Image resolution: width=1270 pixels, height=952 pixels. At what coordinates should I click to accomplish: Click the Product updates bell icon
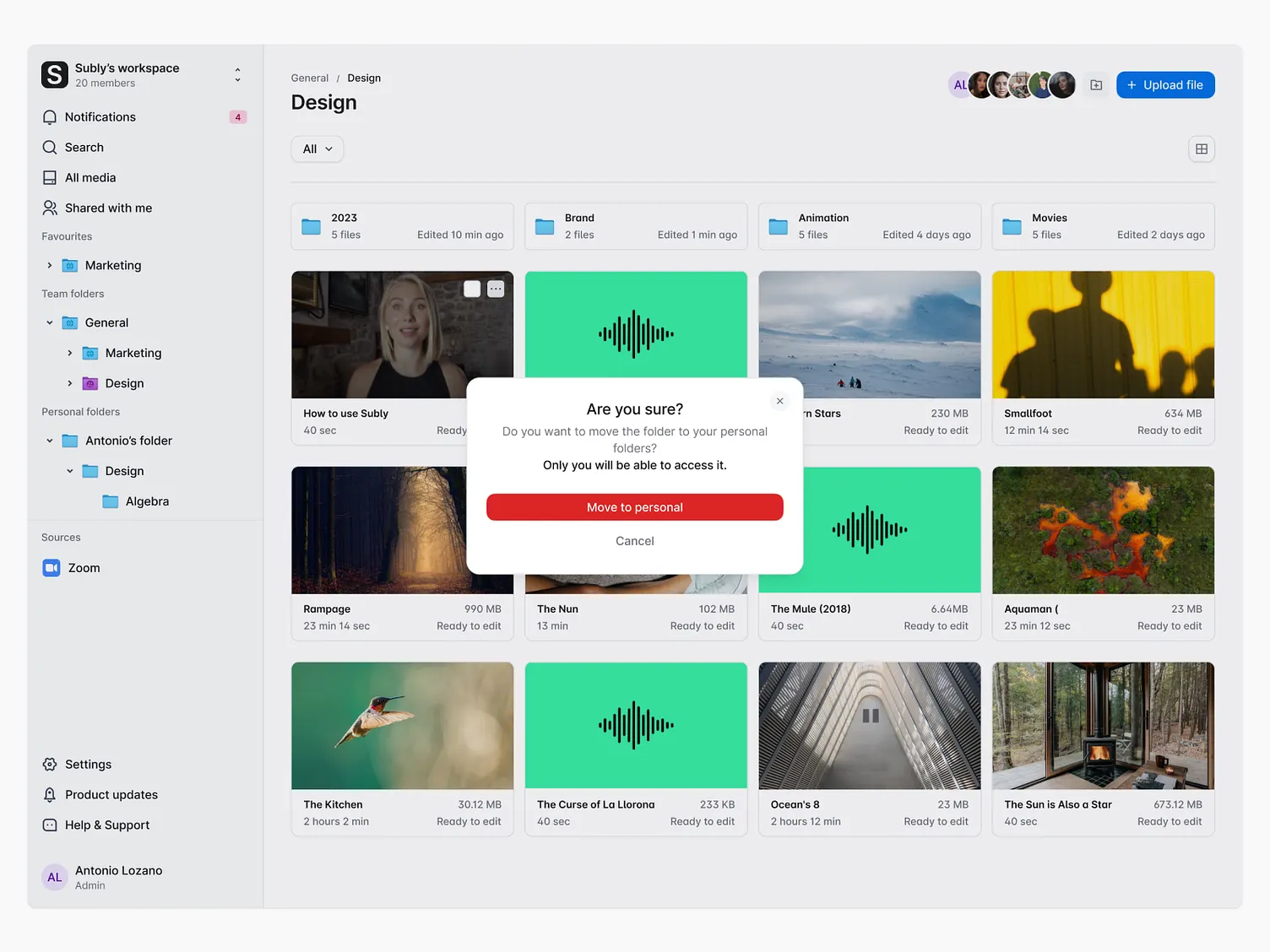(x=50, y=795)
